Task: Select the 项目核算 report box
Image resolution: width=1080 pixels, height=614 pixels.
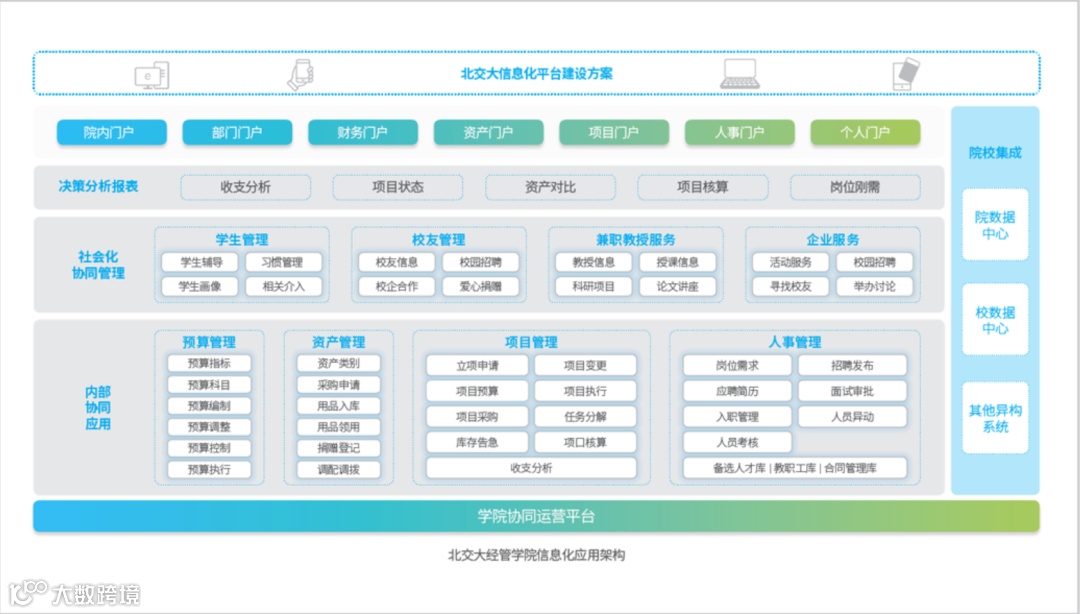Action: [x=703, y=187]
